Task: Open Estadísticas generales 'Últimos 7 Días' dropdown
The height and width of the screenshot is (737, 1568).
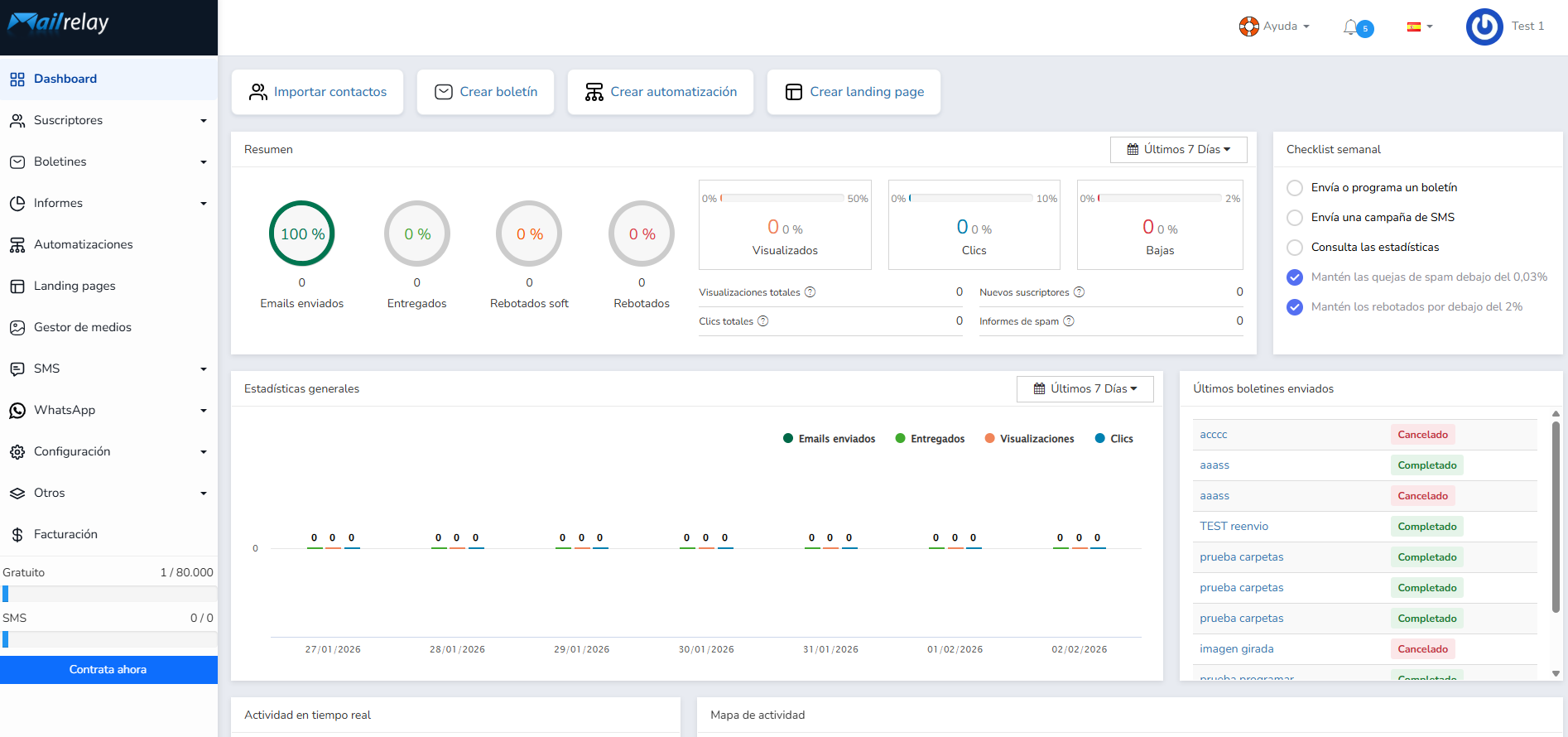Action: tap(1085, 389)
